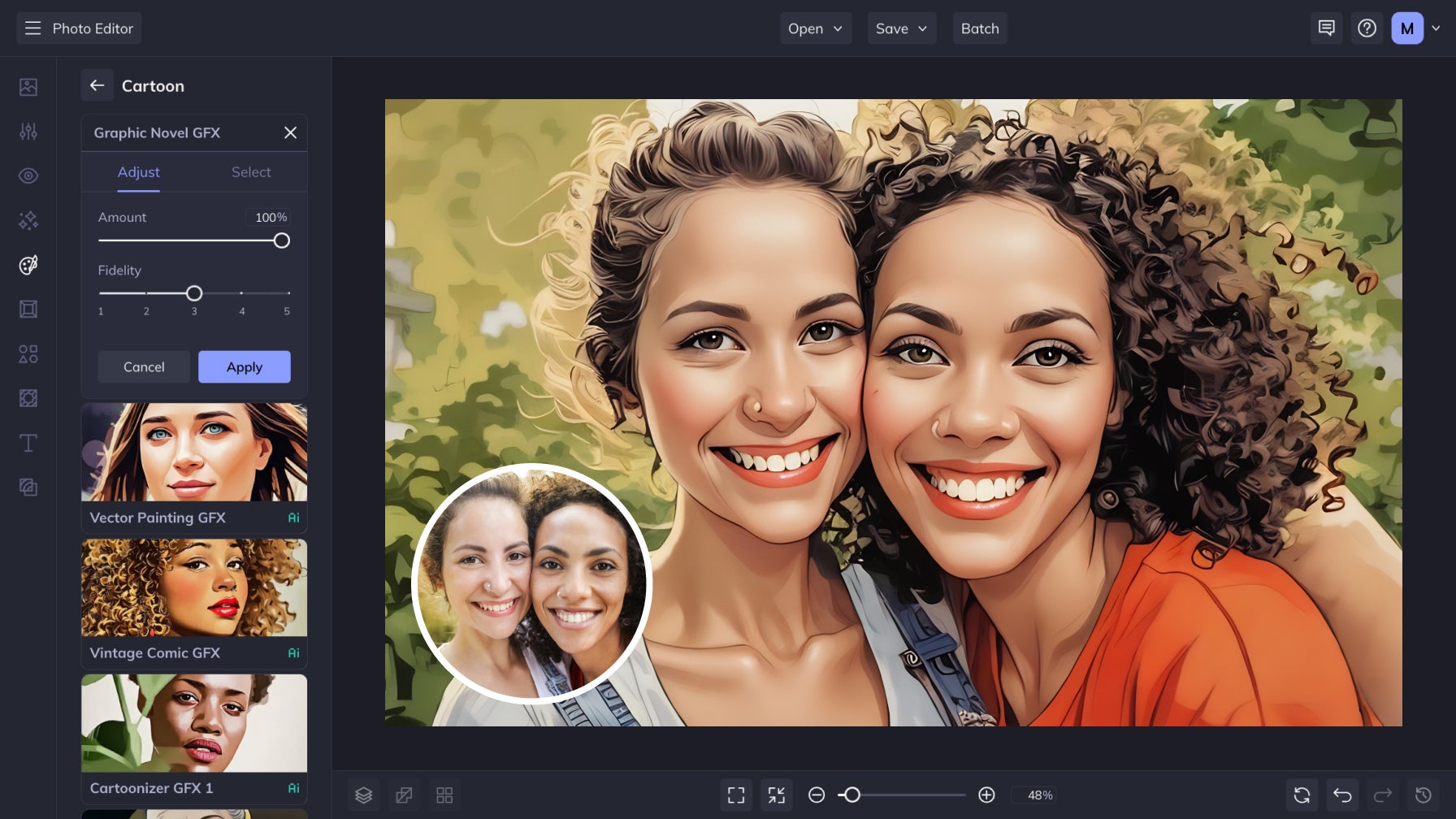Image resolution: width=1456 pixels, height=819 pixels.
Task: Open the Batch processing menu
Action: pyautogui.click(x=979, y=28)
